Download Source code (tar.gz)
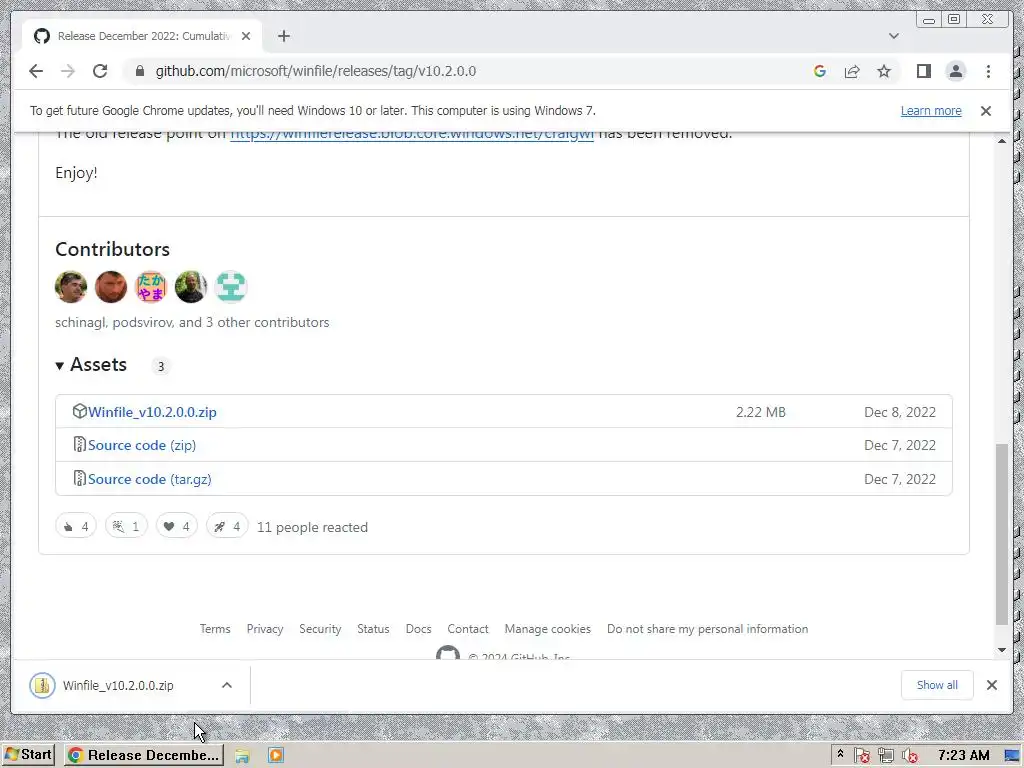This screenshot has width=1024, height=768. (150, 479)
